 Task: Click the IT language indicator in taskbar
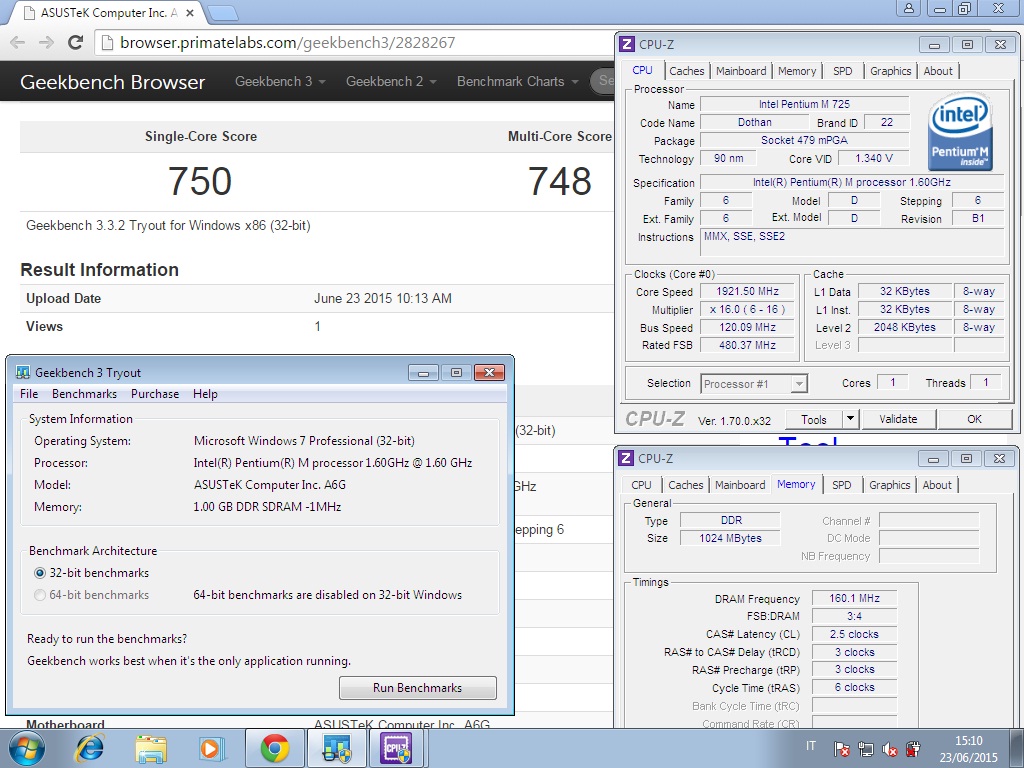pyautogui.click(x=810, y=746)
